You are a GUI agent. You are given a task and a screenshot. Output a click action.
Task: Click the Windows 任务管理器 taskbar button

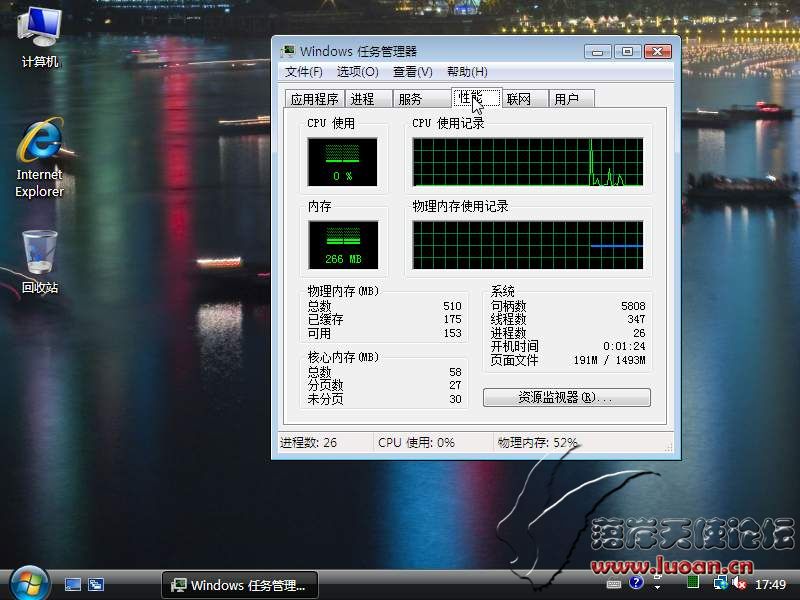pyautogui.click(x=240, y=585)
